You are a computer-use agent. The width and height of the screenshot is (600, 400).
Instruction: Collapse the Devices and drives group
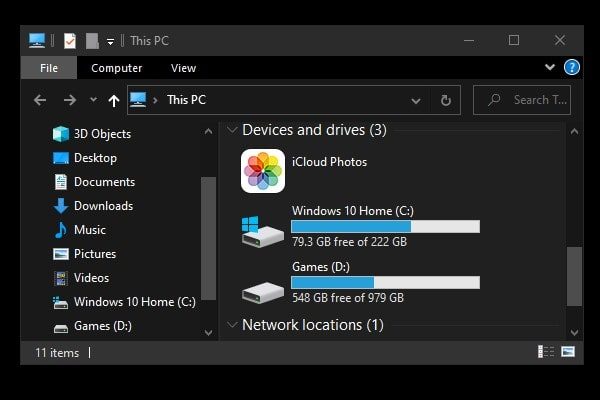pos(232,130)
